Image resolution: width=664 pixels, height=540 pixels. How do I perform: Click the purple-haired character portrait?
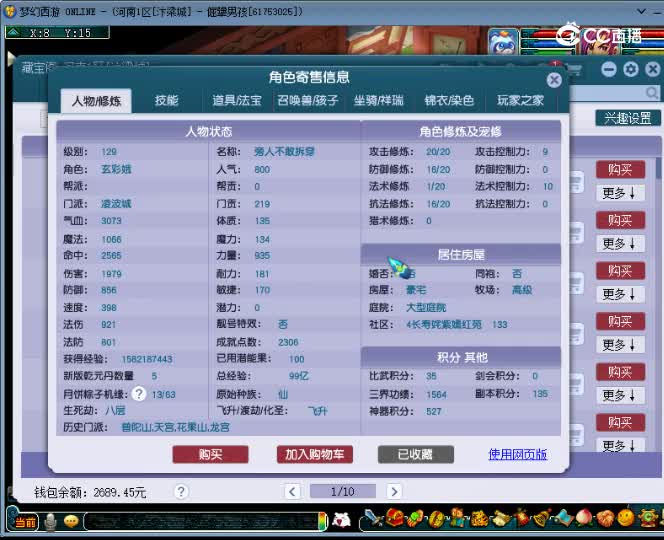pyautogui.click(x=601, y=42)
